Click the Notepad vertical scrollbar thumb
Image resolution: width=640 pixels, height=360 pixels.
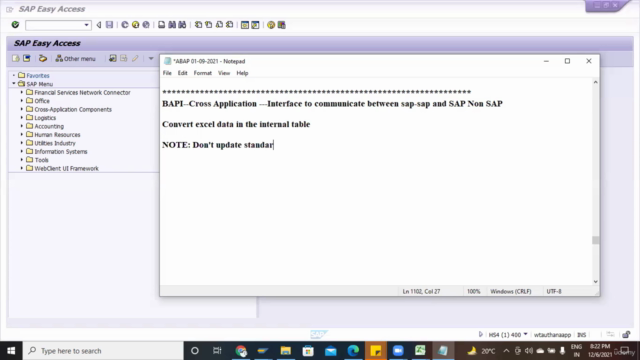[596, 240]
